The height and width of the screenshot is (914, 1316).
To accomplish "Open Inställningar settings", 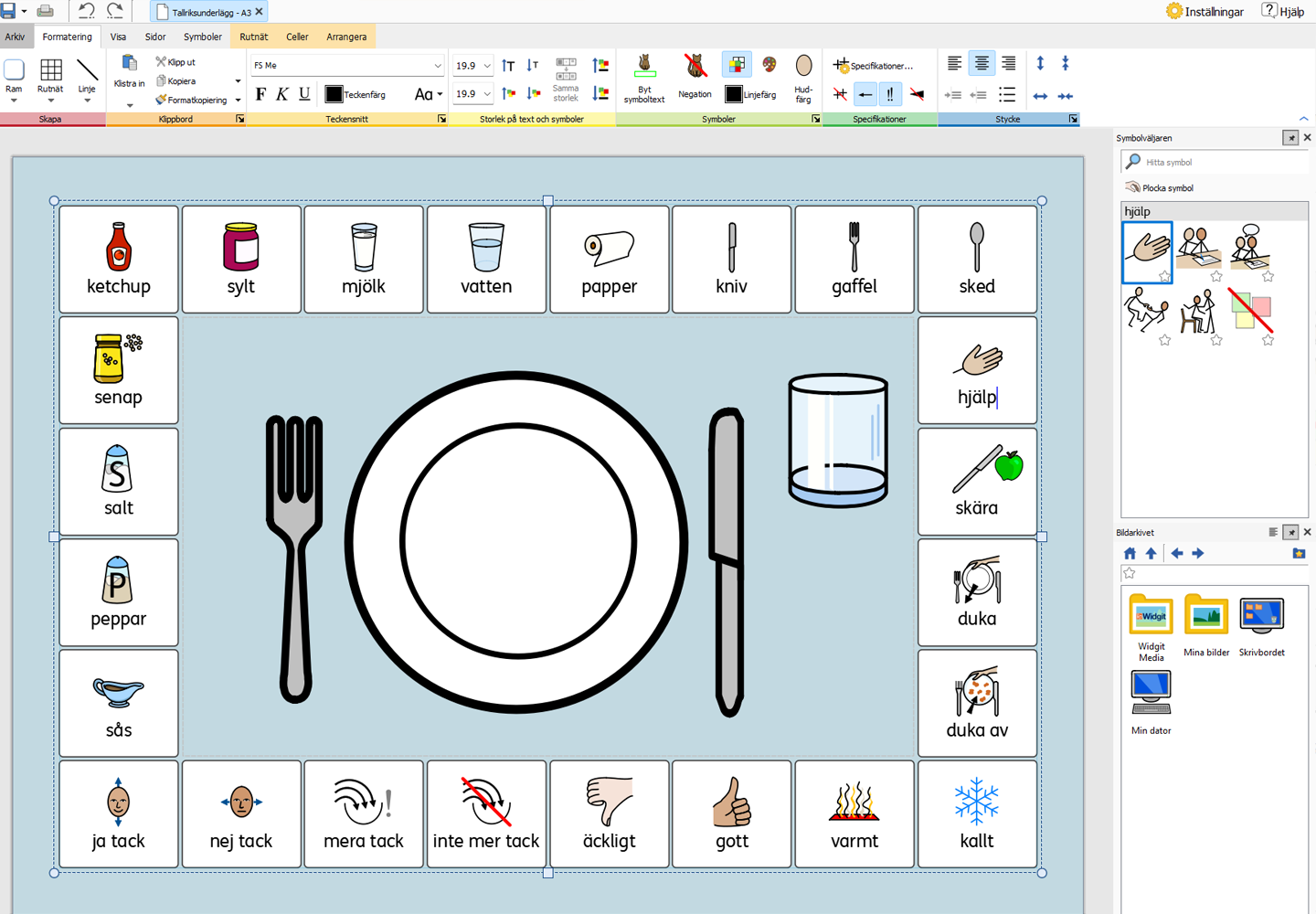I will click(x=1205, y=12).
